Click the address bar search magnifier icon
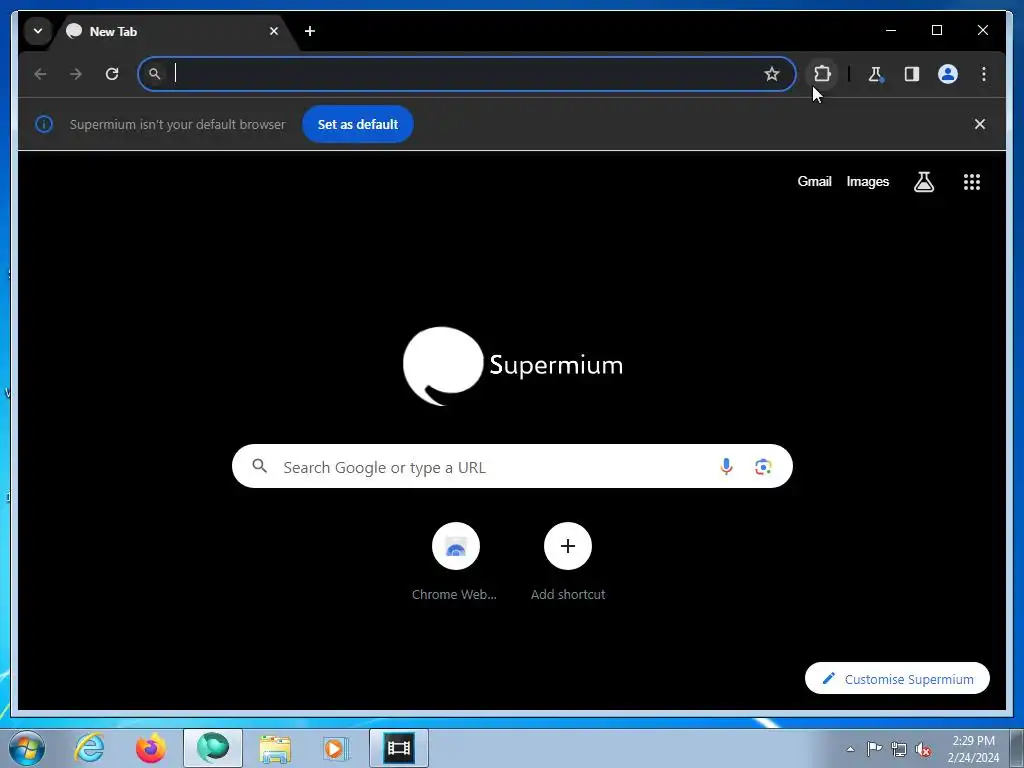Viewport: 1024px width, 768px height. coord(155,74)
